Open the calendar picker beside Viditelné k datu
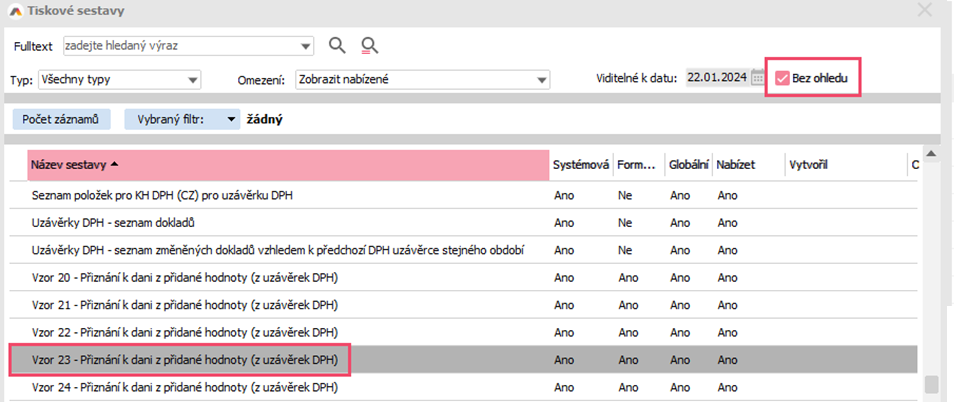The height and width of the screenshot is (402, 954). [757, 79]
